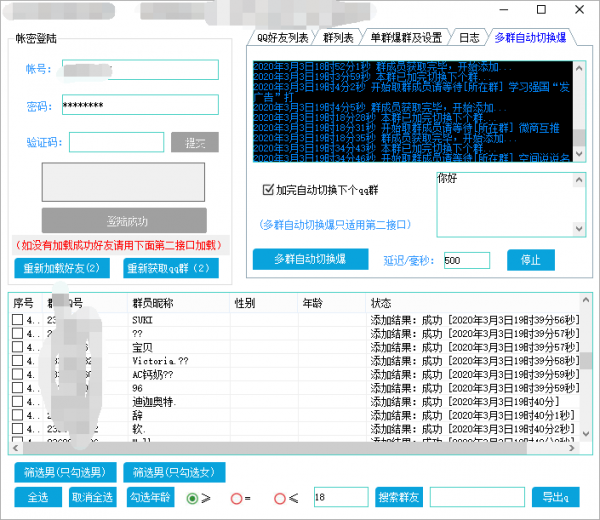
Task: Select the less-than age radio button
Action: click(280, 498)
